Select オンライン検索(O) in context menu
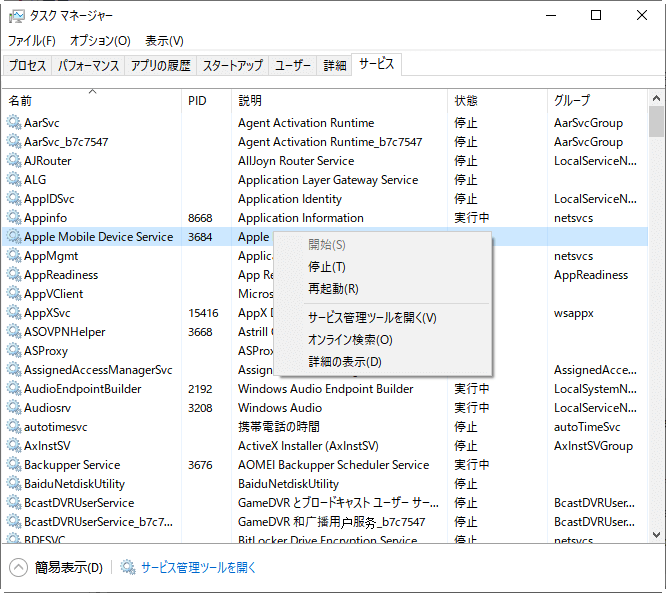The image size is (666, 593). coord(350,340)
